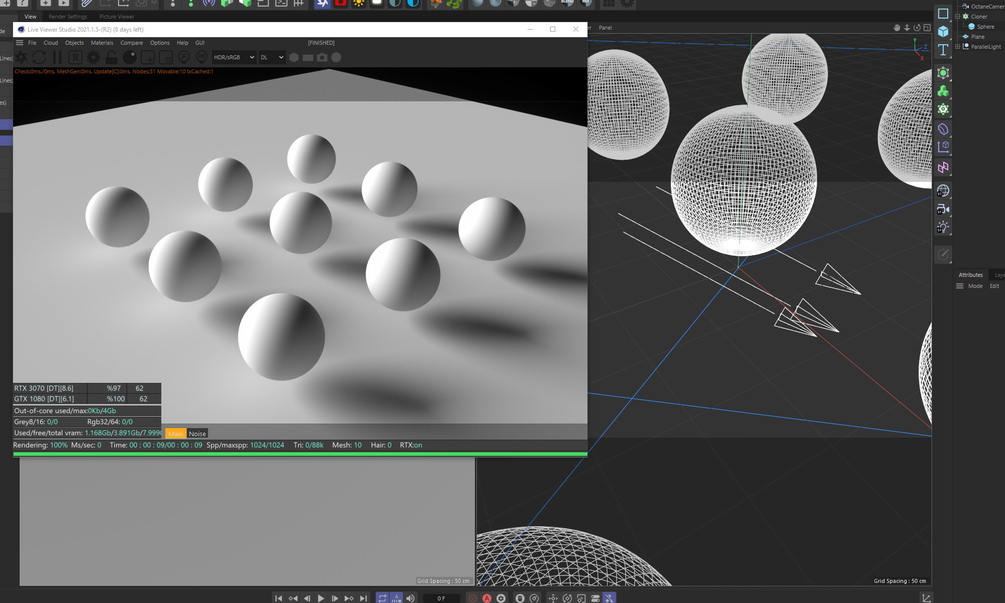Toggle the pick focus F marker
This screenshot has width=1005, height=603.
point(183,57)
